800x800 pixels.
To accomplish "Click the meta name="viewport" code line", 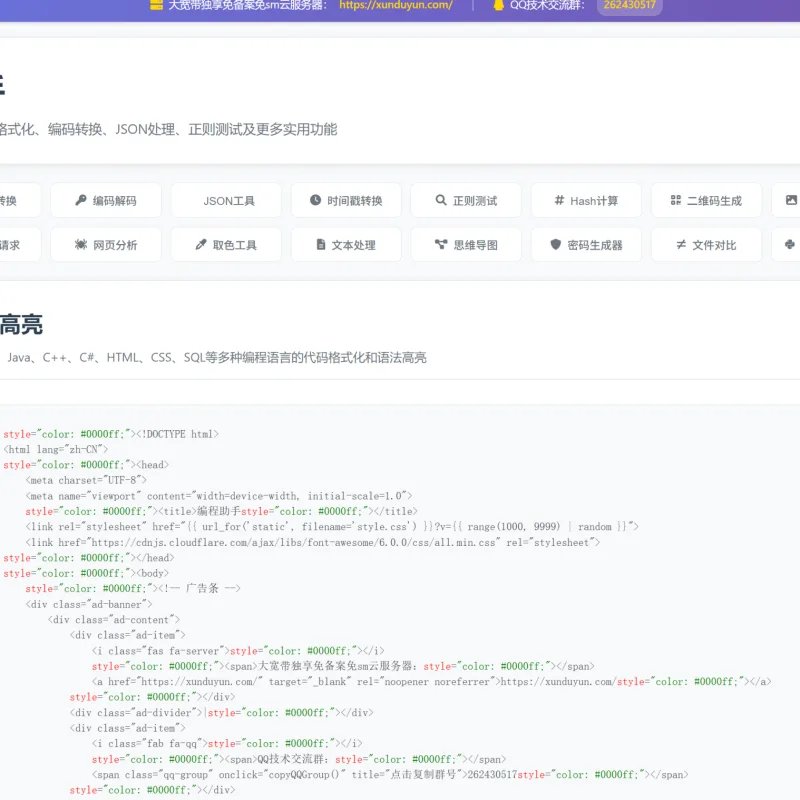I will (219, 496).
